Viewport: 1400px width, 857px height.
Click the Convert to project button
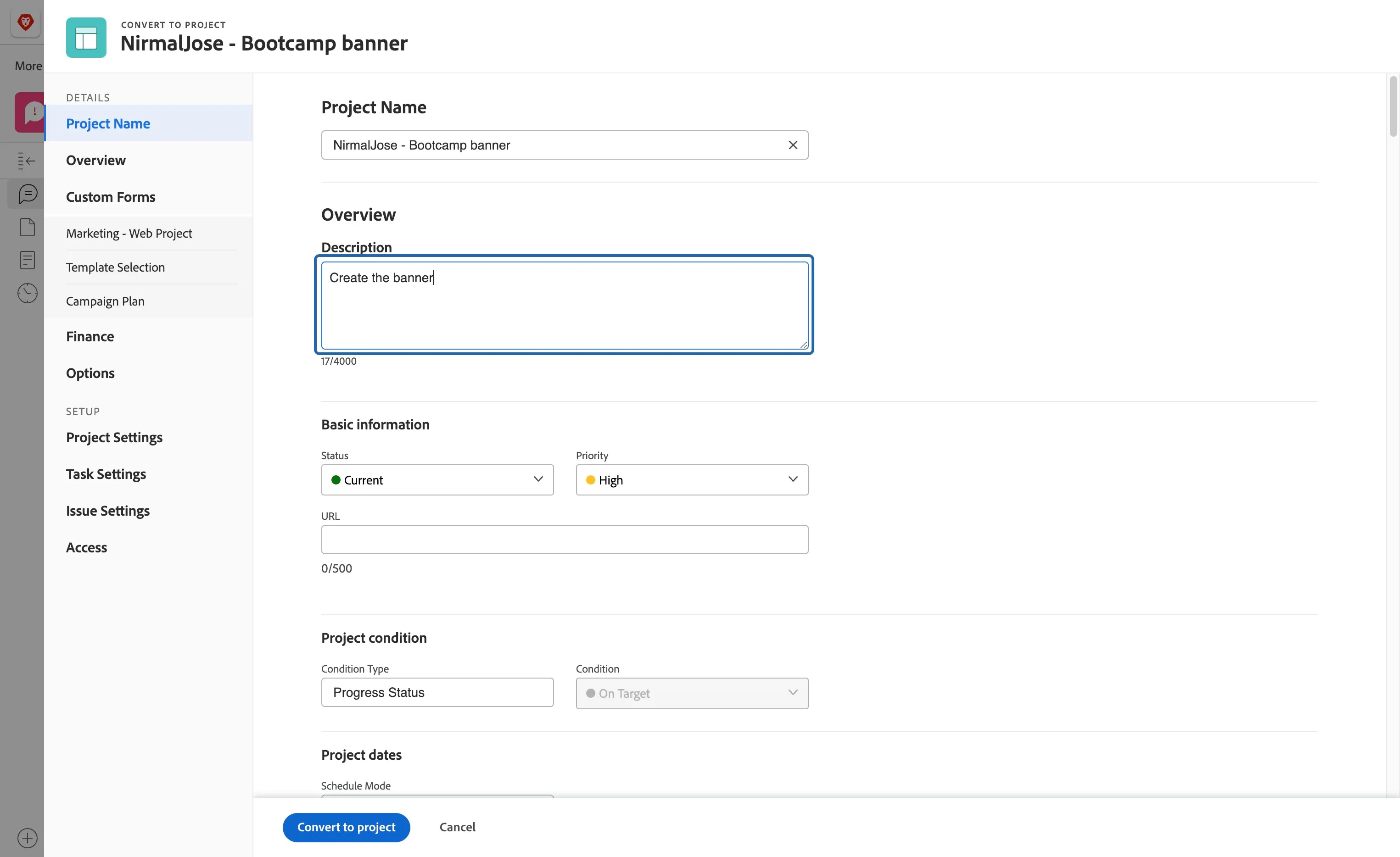pos(346,827)
